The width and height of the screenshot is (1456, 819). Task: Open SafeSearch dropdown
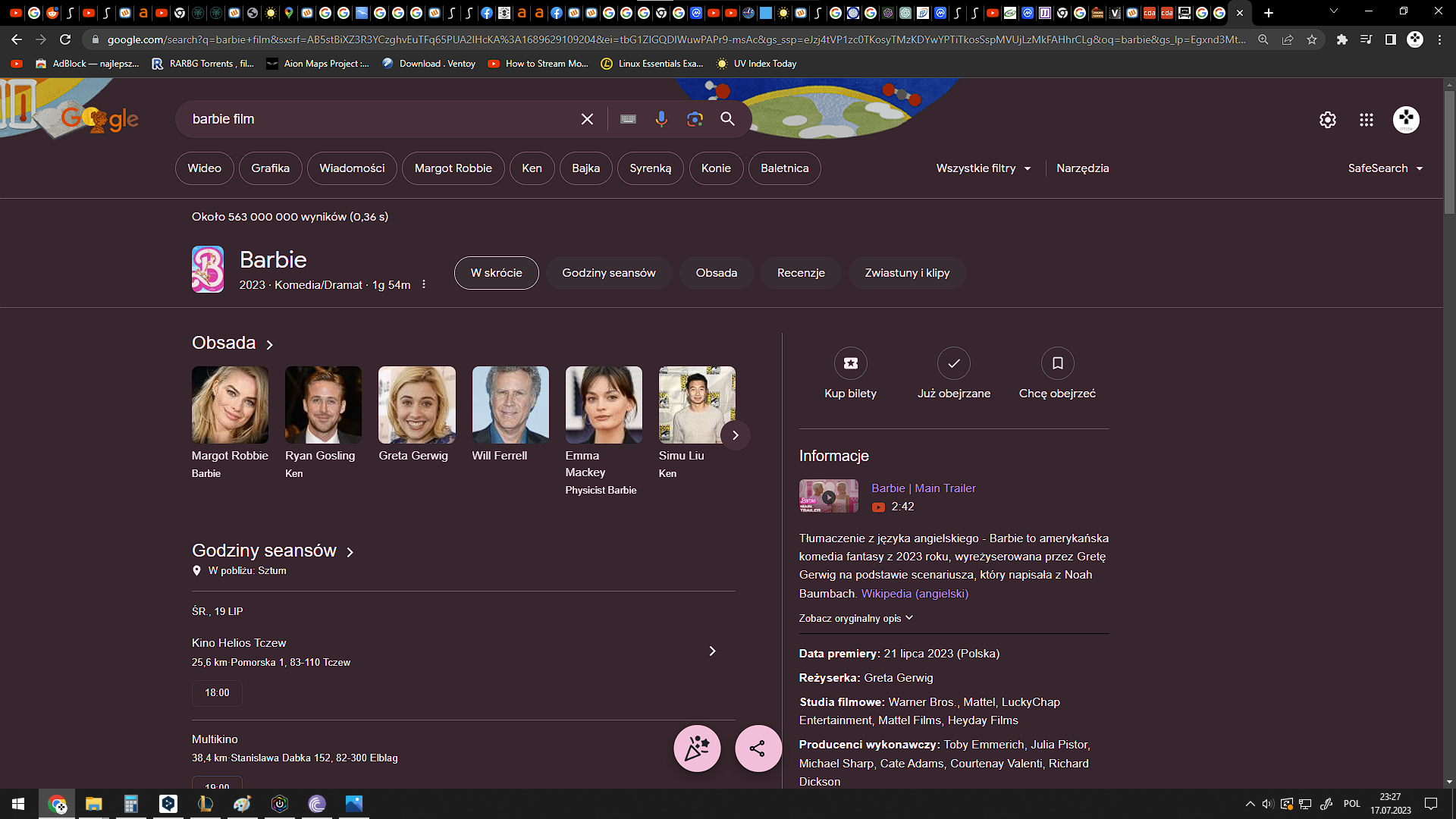point(1385,168)
